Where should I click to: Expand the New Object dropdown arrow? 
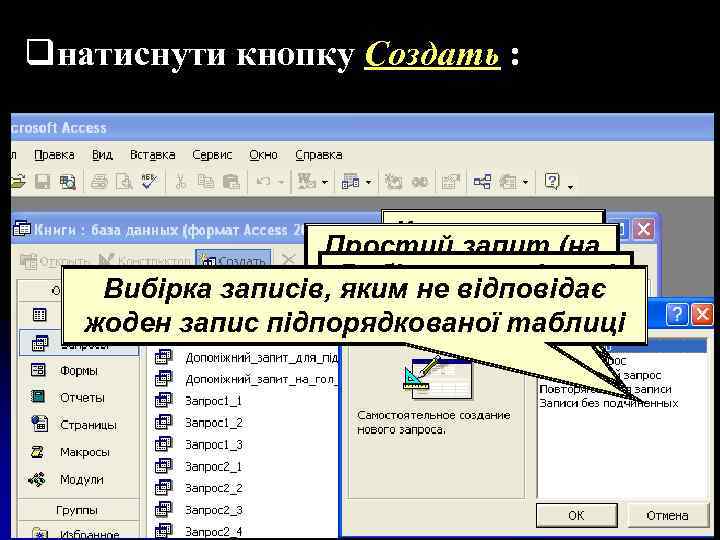[x=526, y=183]
